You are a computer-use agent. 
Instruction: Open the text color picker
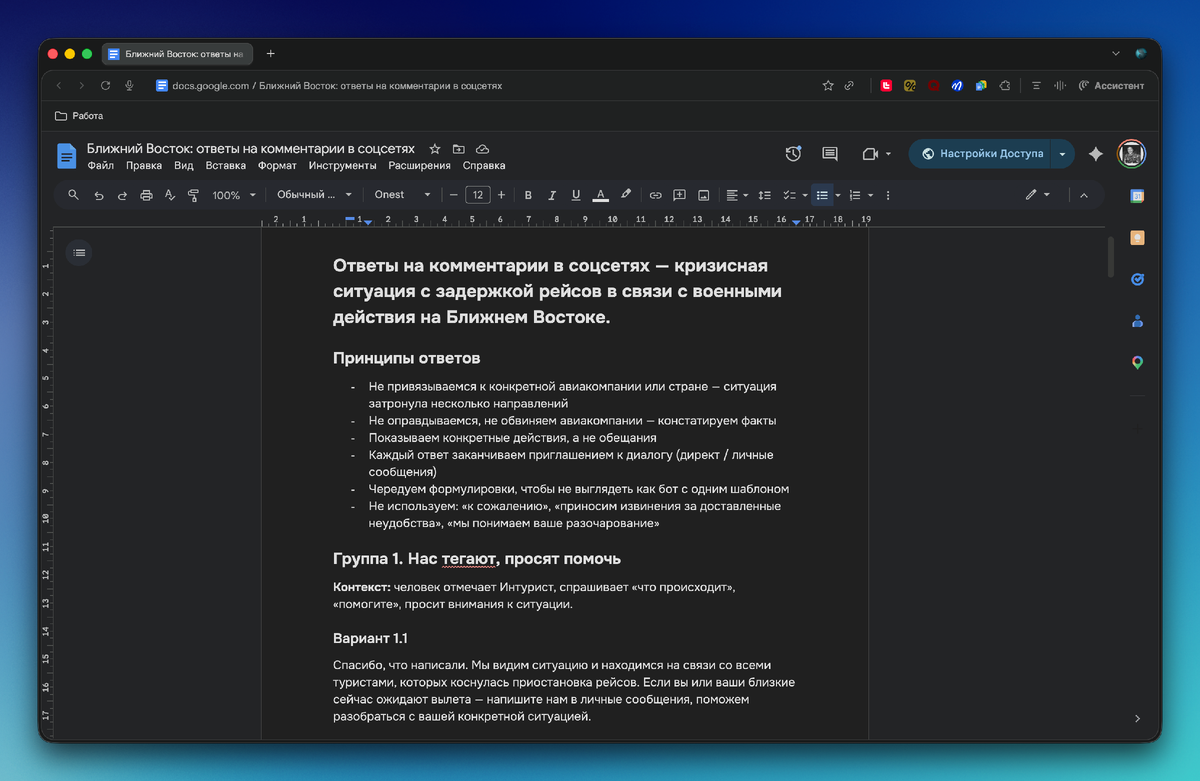[x=601, y=195]
